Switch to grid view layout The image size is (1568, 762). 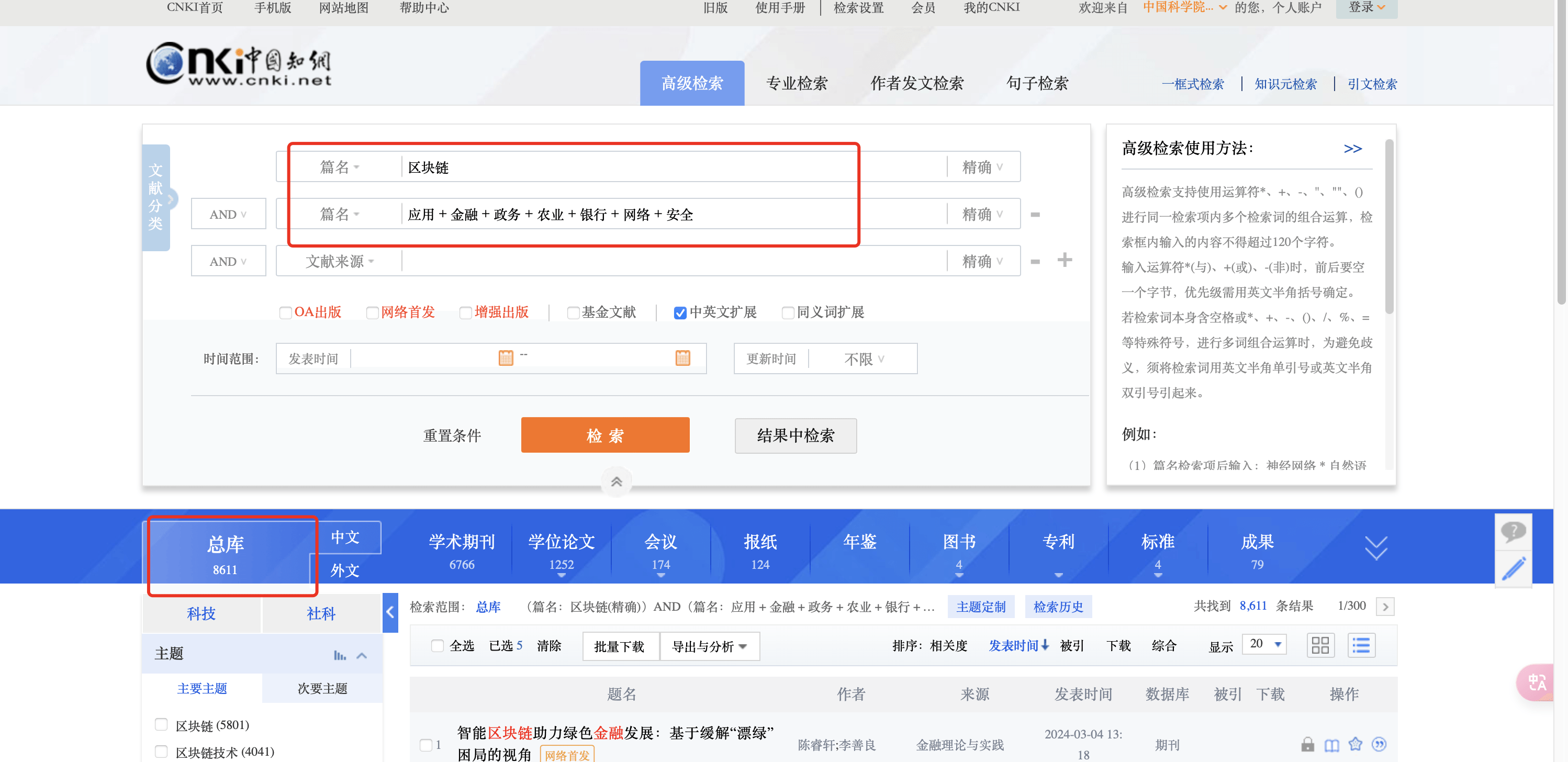(x=1319, y=645)
